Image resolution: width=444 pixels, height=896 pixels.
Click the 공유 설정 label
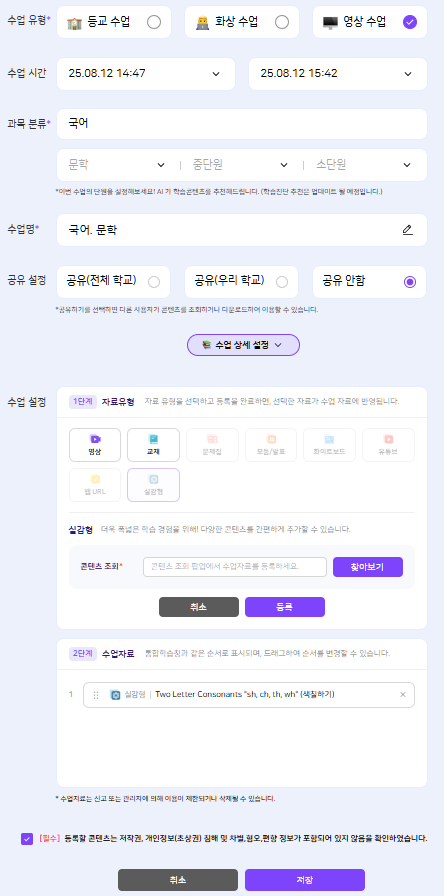pyautogui.click(x=27, y=280)
